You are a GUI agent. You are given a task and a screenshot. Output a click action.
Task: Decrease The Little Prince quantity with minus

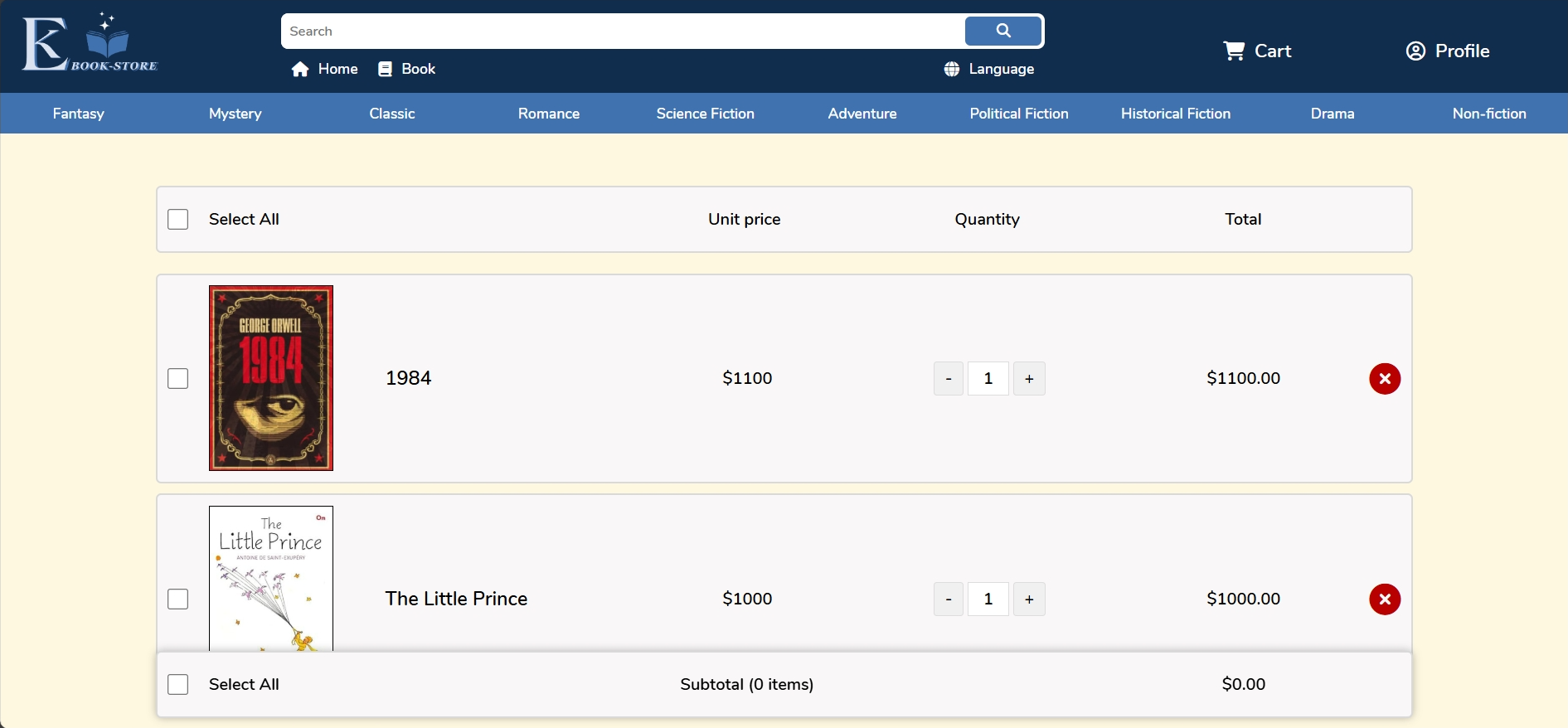point(948,599)
